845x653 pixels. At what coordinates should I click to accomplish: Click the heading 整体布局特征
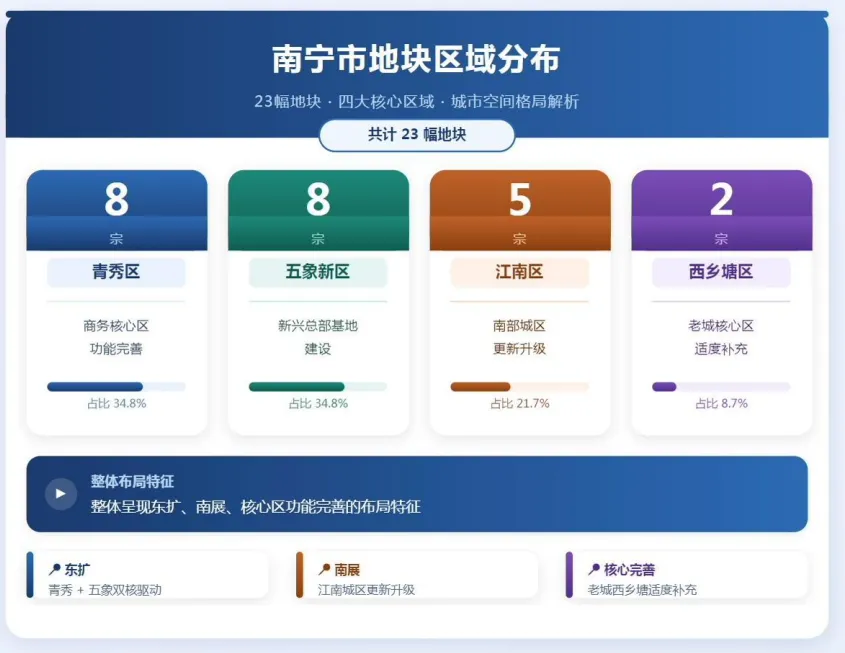[x=133, y=482]
